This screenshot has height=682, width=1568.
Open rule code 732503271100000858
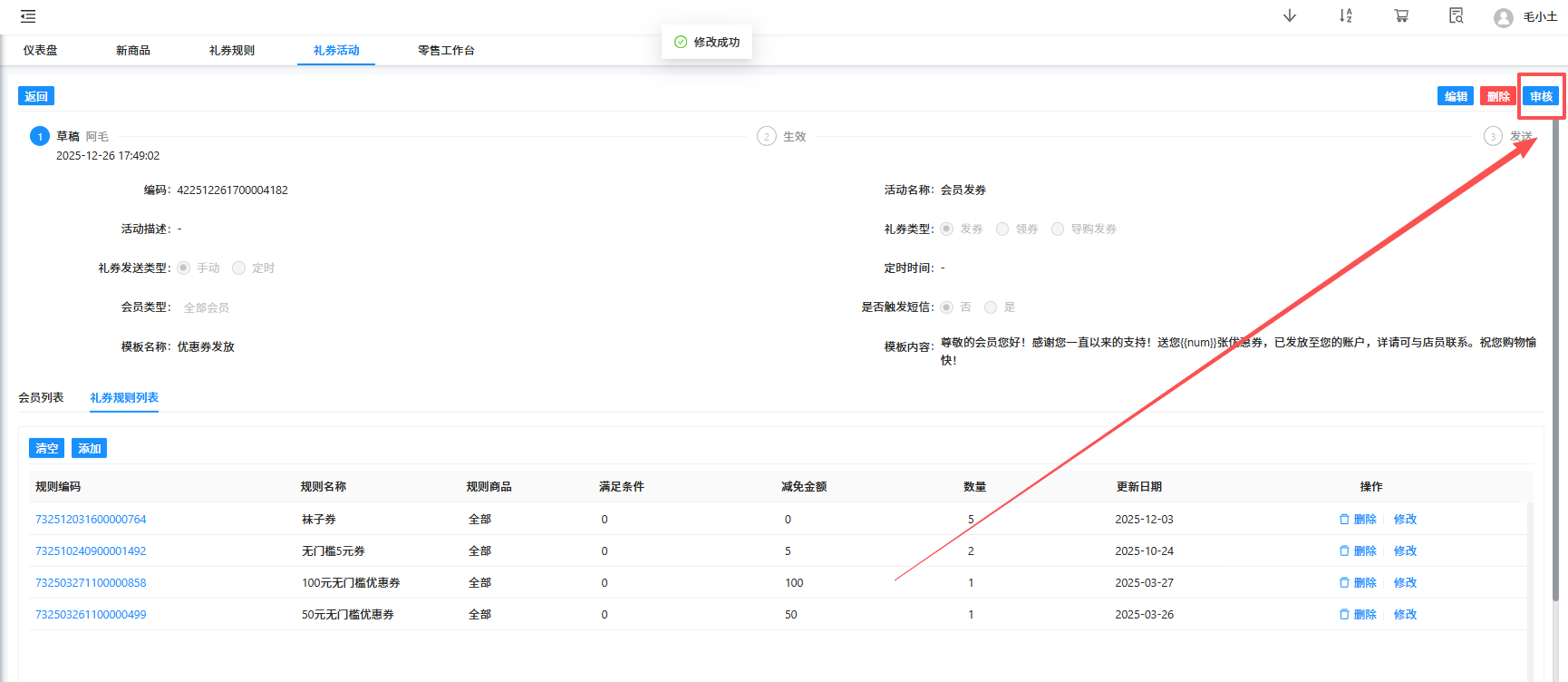pos(91,583)
